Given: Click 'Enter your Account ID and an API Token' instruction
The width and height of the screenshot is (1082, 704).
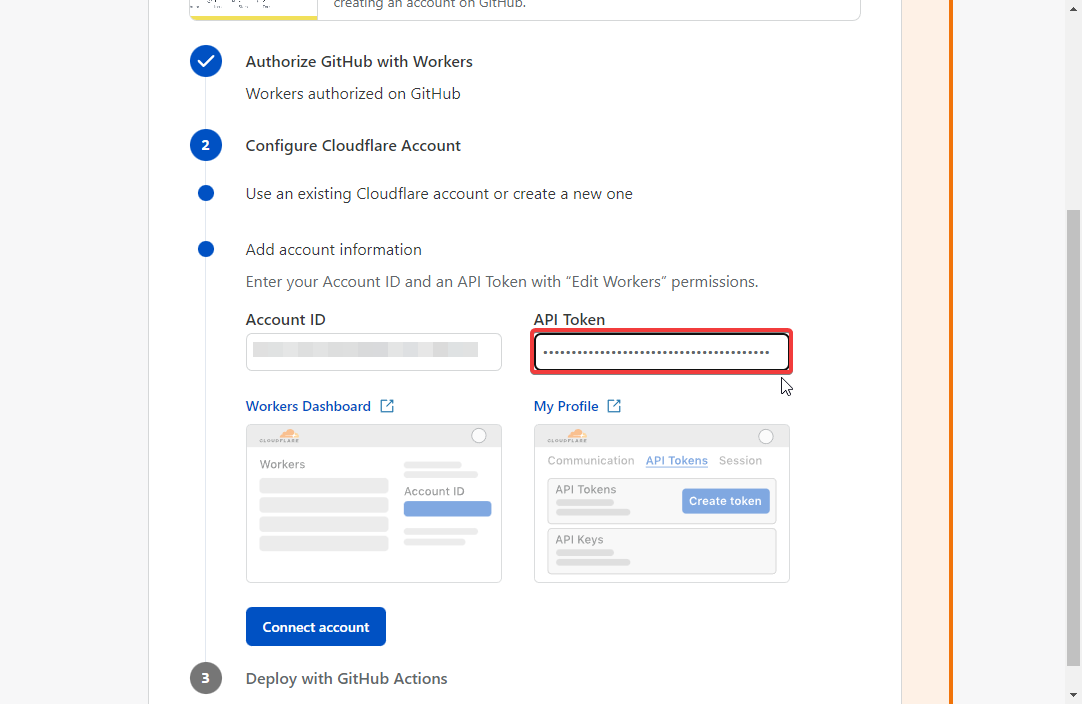Looking at the screenshot, I should tap(502, 282).
